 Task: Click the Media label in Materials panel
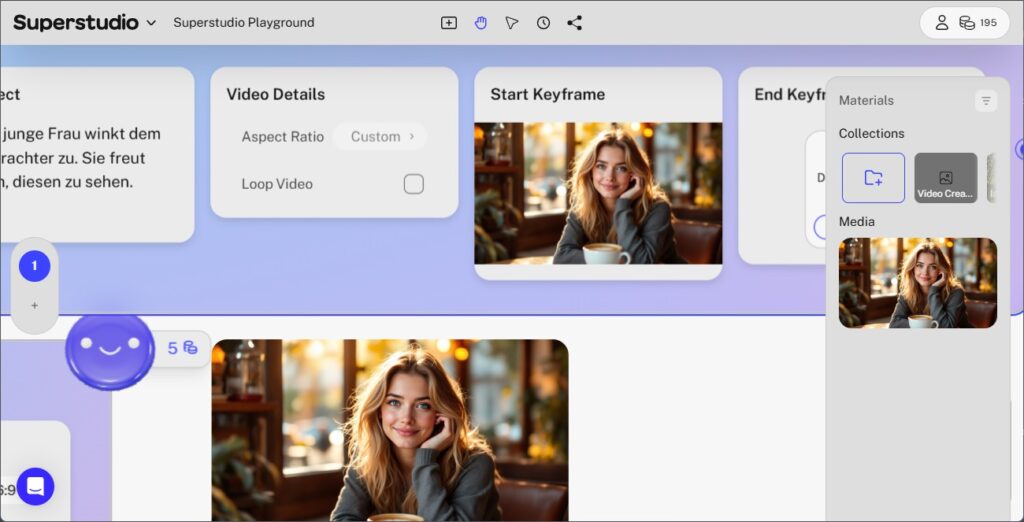[856, 221]
